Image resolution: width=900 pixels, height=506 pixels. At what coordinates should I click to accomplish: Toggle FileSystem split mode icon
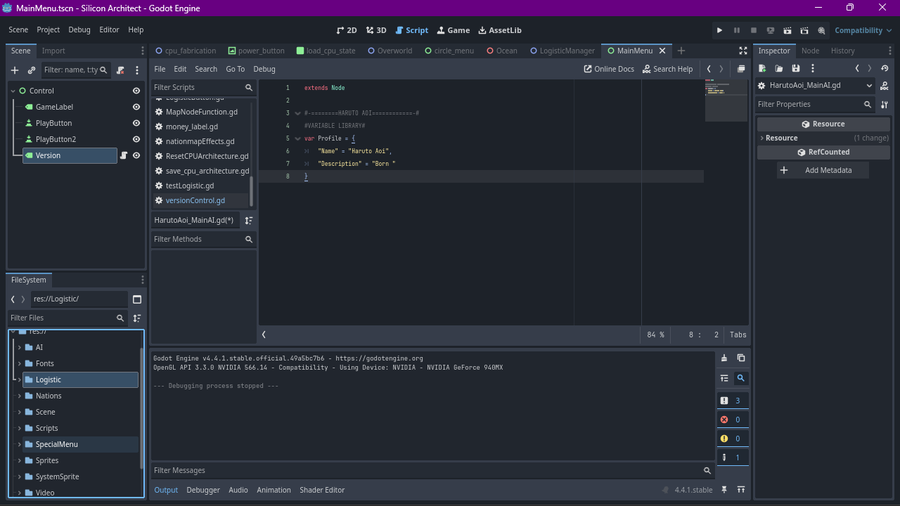(137, 299)
